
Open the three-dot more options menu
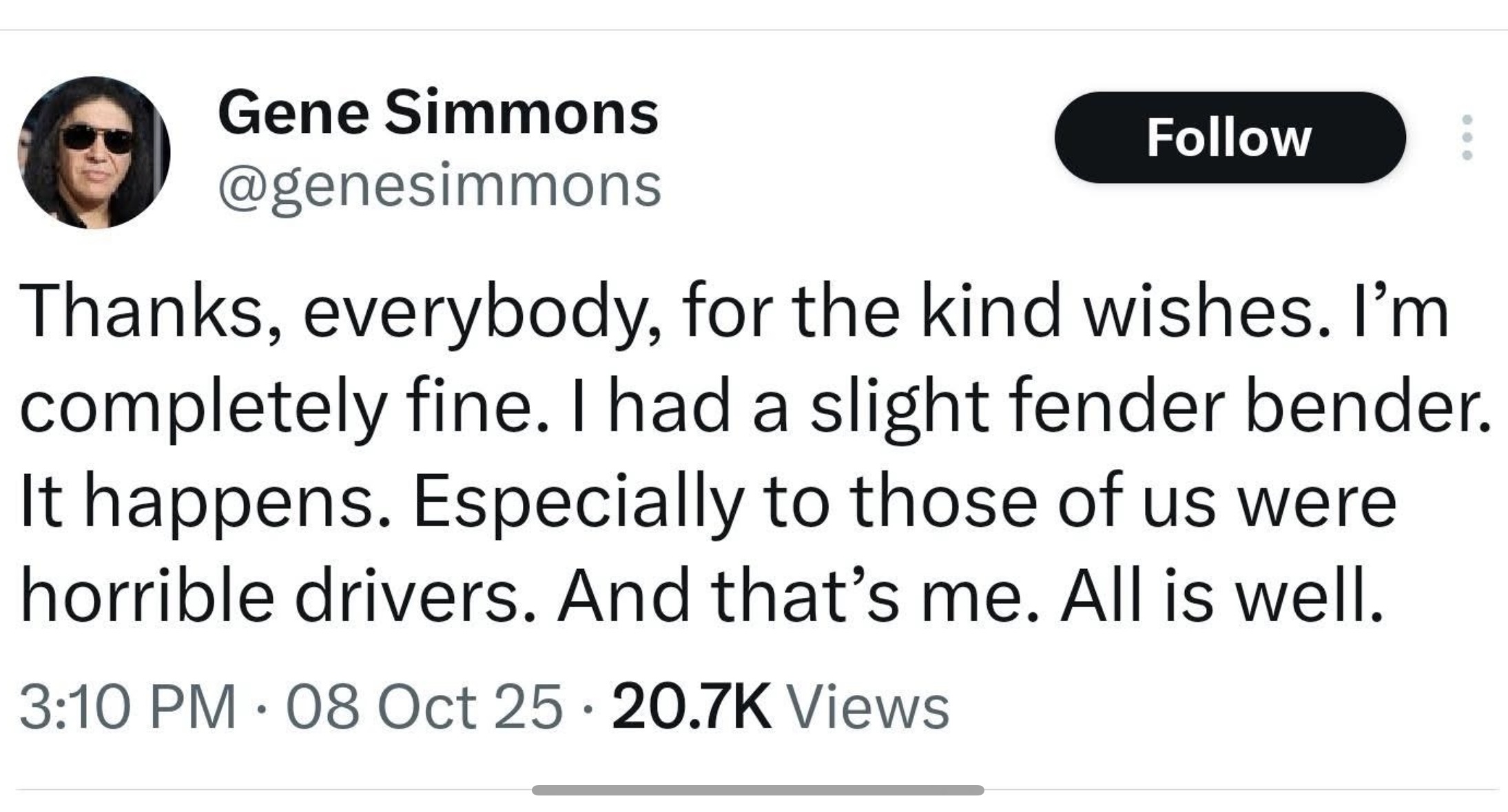[x=1467, y=138]
